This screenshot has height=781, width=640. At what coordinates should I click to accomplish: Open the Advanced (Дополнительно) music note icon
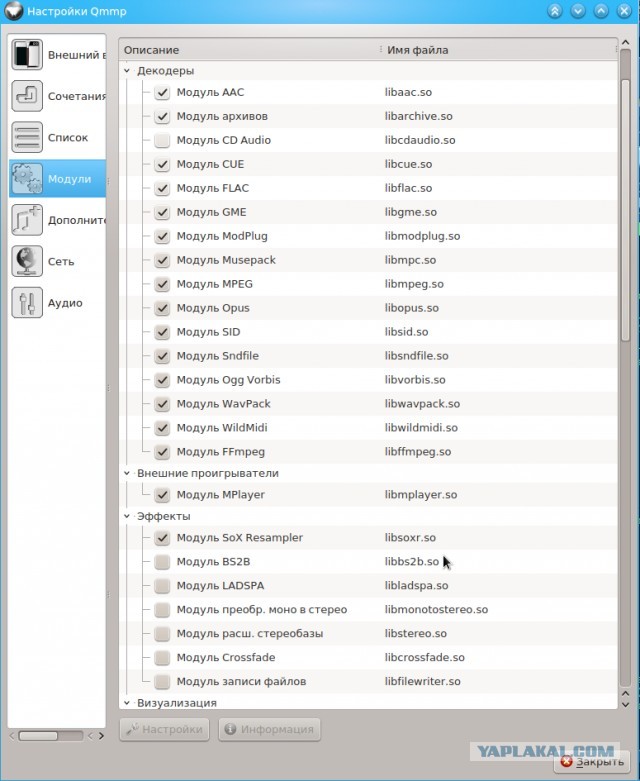coord(27,220)
